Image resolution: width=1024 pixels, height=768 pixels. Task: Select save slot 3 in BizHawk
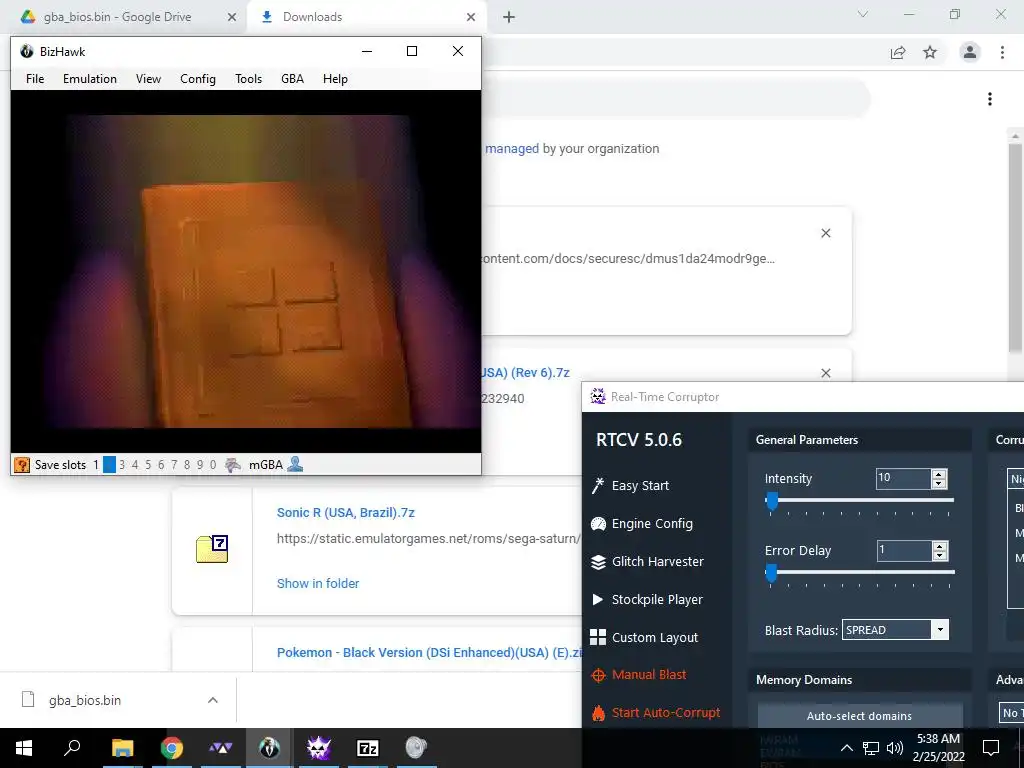122,465
